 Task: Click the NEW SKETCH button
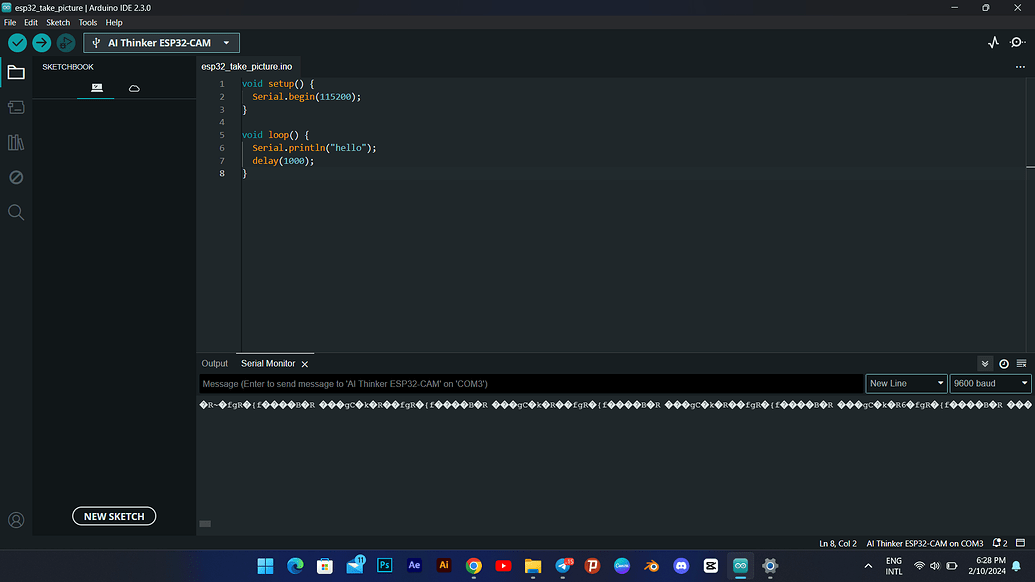[113, 515]
